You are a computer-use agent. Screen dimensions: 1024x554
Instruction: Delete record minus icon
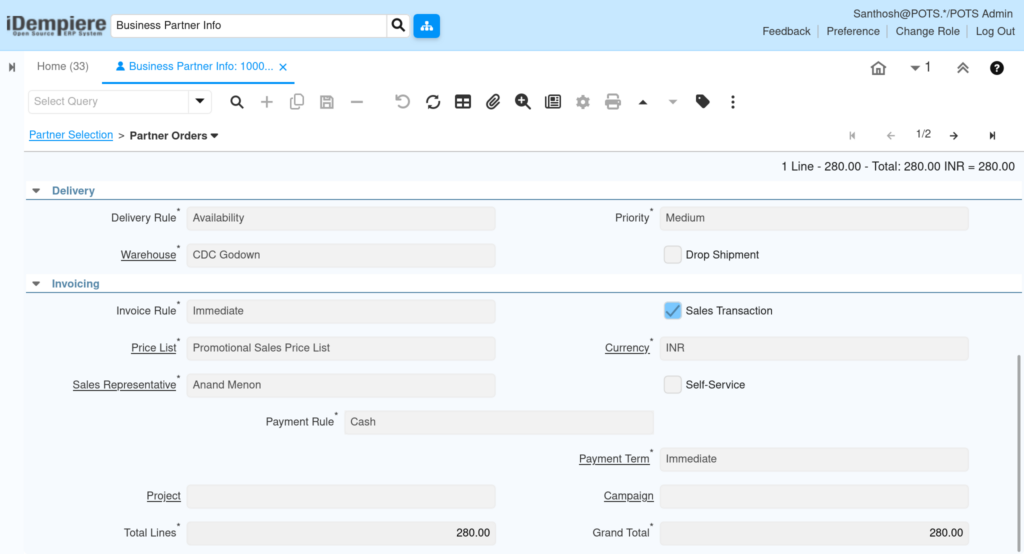pyautogui.click(x=357, y=102)
